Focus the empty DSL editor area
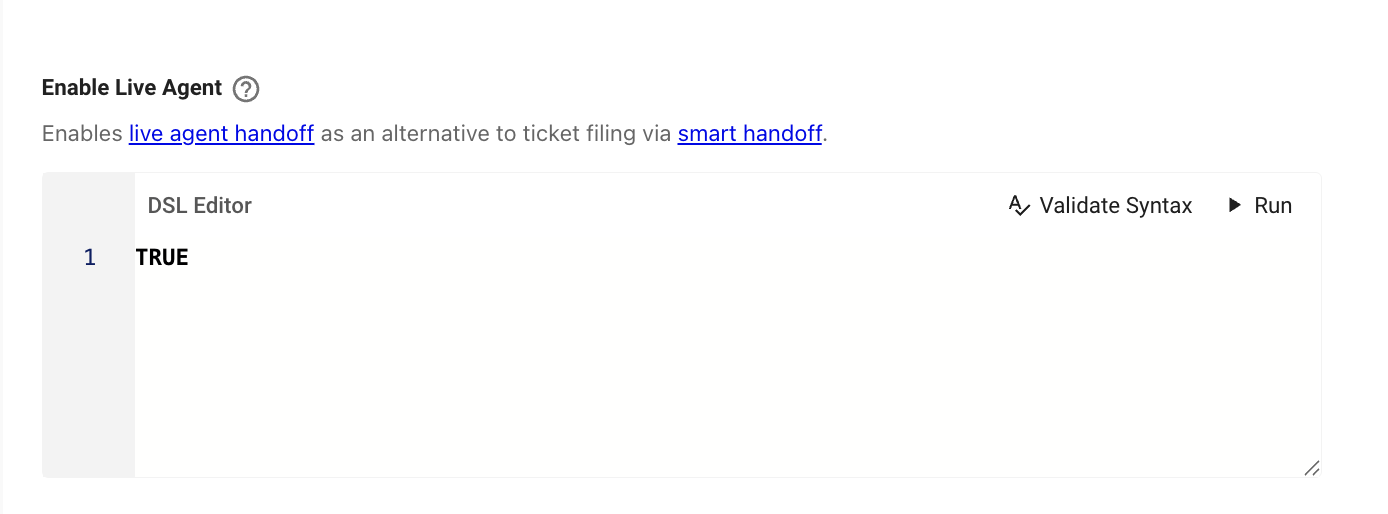This screenshot has width=1388, height=514. 700,370
